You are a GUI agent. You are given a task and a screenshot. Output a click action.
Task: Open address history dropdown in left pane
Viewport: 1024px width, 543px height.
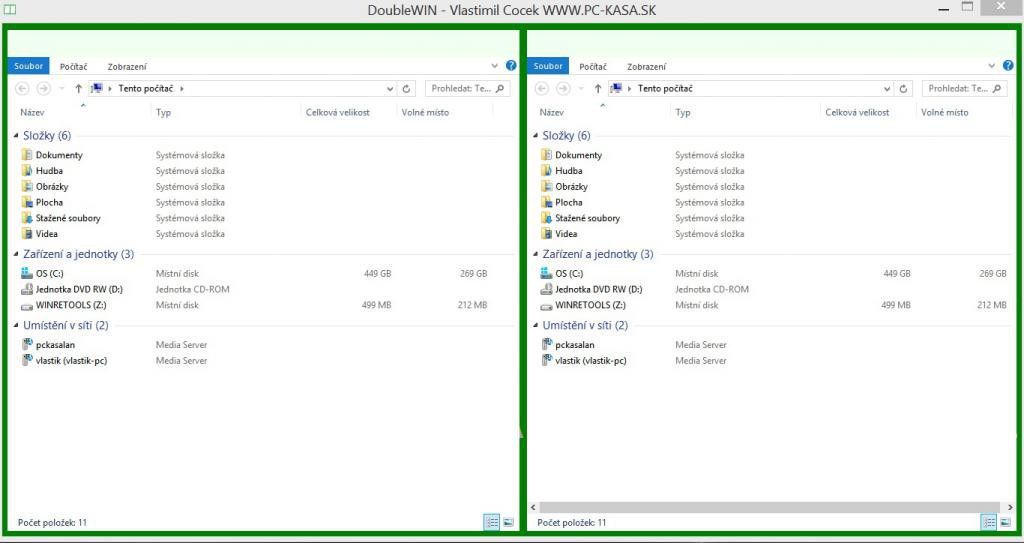pyautogui.click(x=390, y=89)
